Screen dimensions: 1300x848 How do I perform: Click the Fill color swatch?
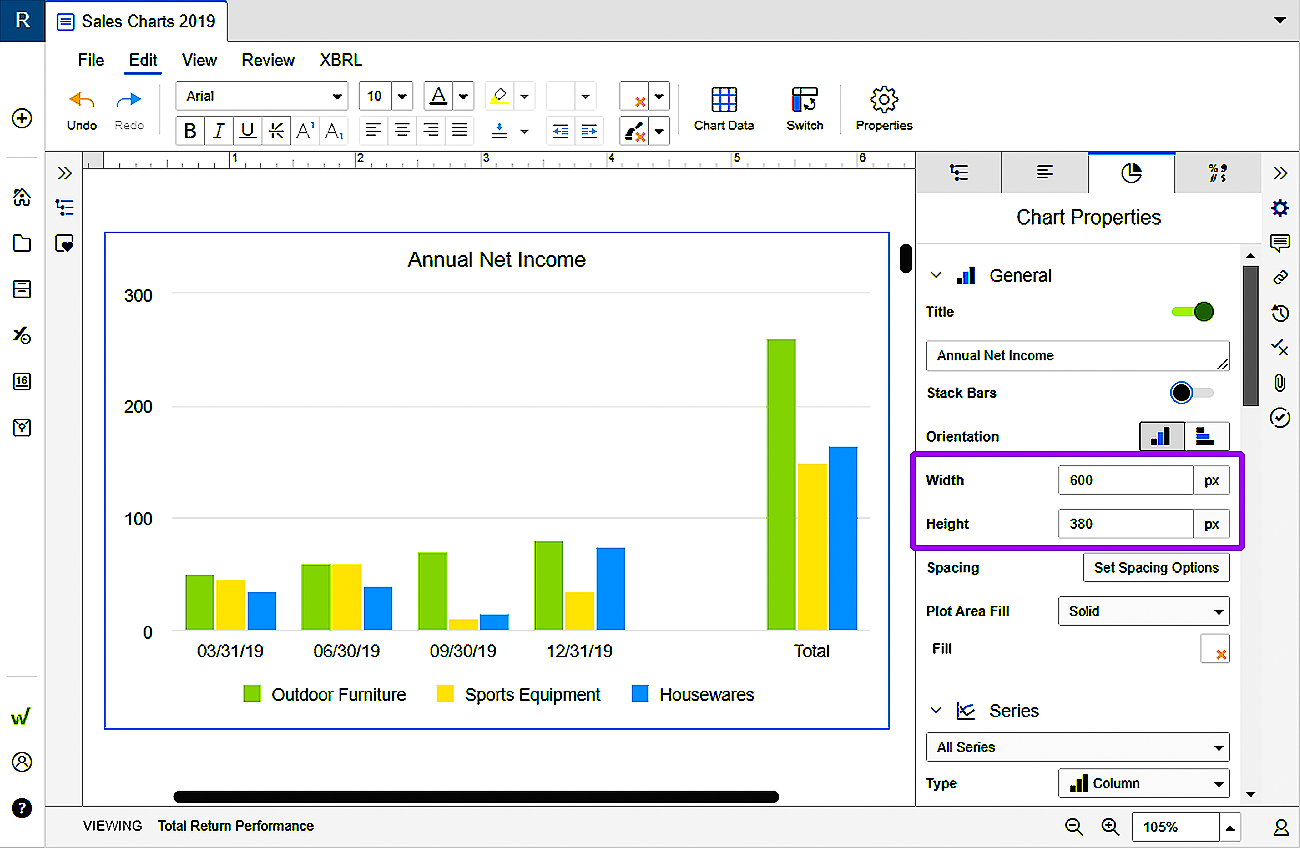click(x=1215, y=649)
